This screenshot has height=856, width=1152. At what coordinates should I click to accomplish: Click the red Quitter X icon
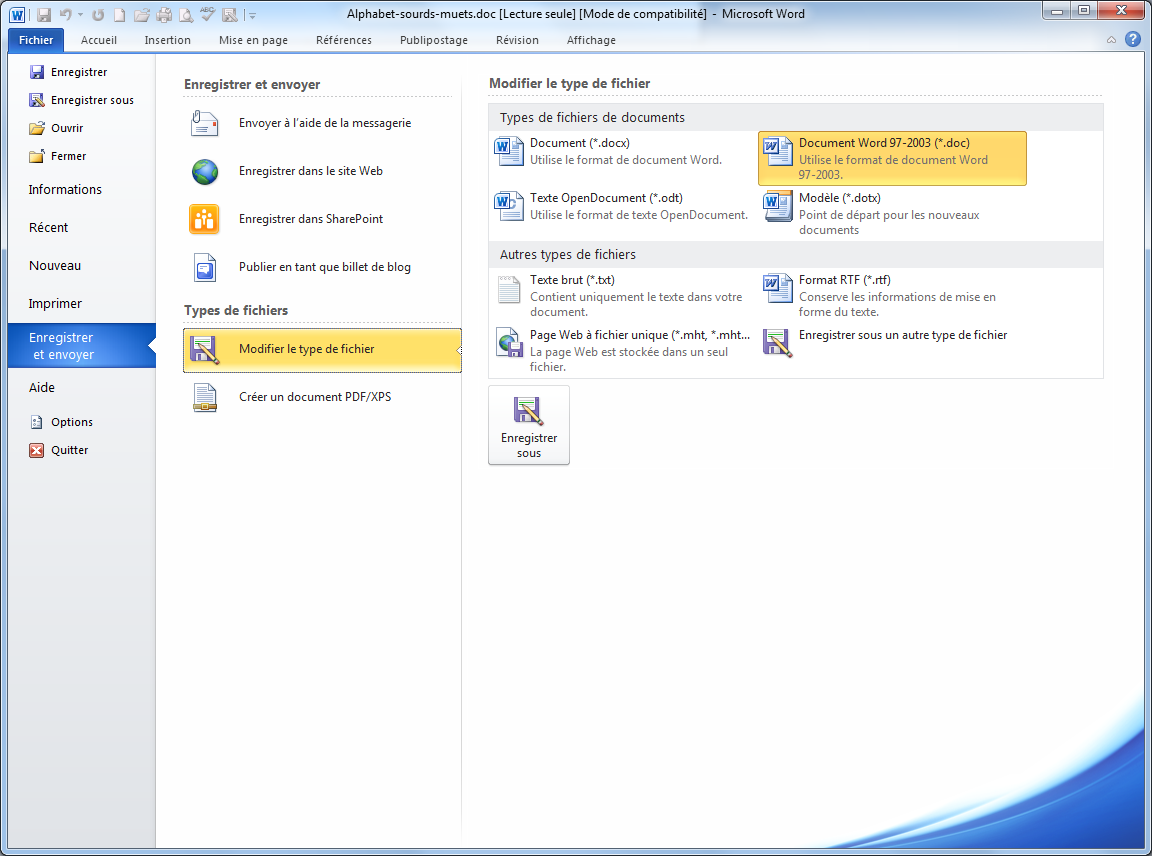(x=37, y=450)
